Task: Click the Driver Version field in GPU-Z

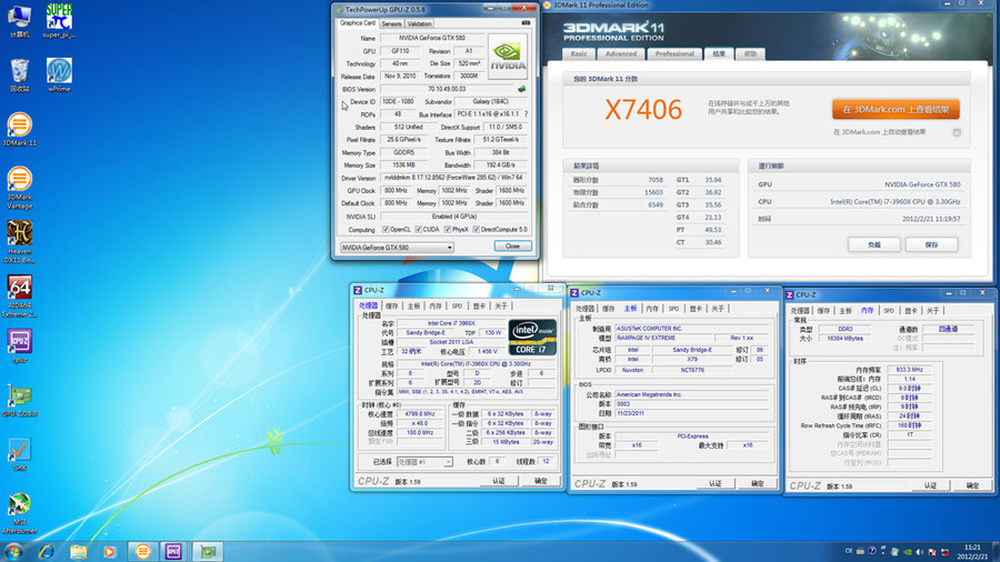Action: click(453, 178)
